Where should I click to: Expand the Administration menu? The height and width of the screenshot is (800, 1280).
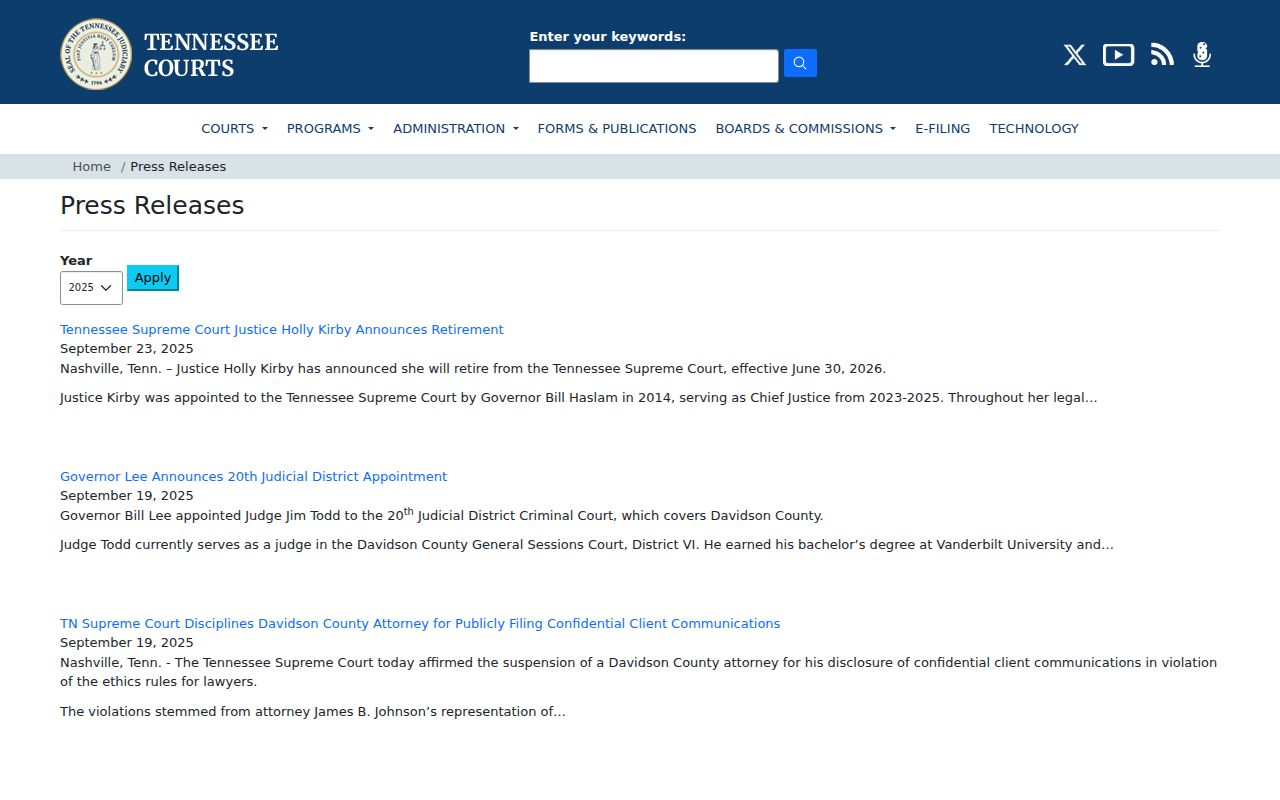[456, 128]
